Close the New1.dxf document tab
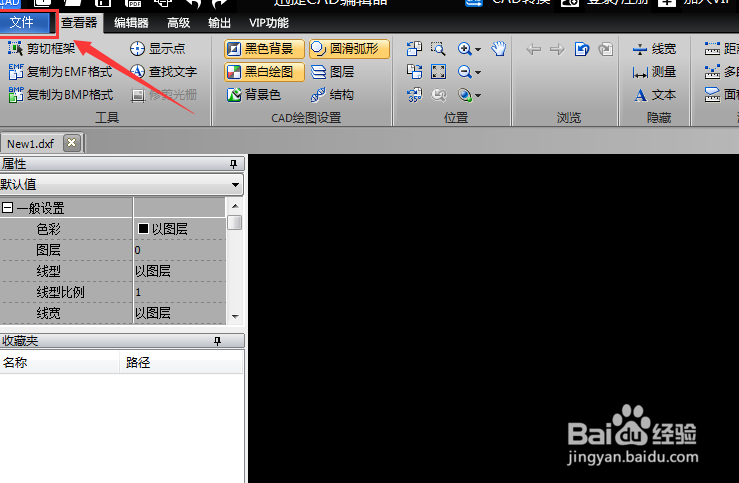The image size is (739, 483). tap(72, 142)
